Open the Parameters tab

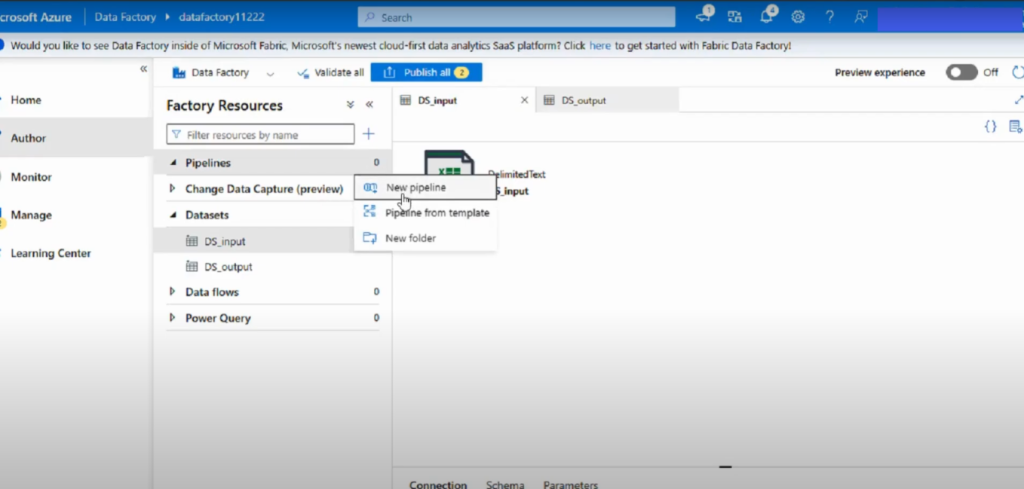[571, 484]
